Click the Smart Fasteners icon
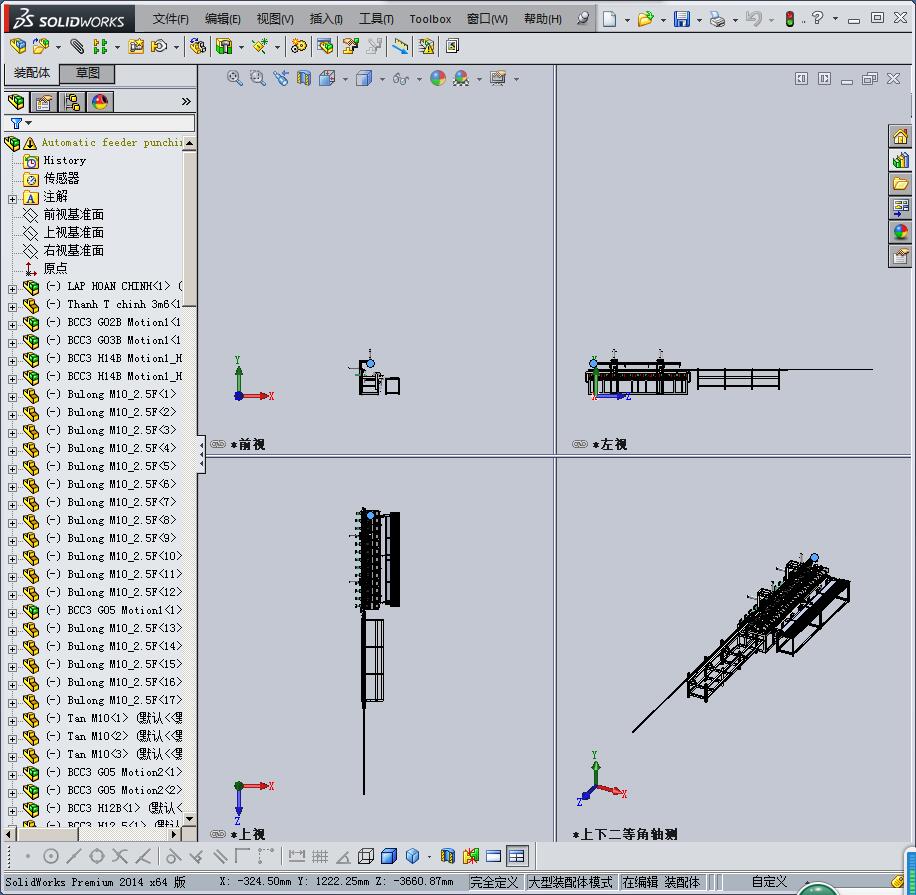 (x=136, y=46)
